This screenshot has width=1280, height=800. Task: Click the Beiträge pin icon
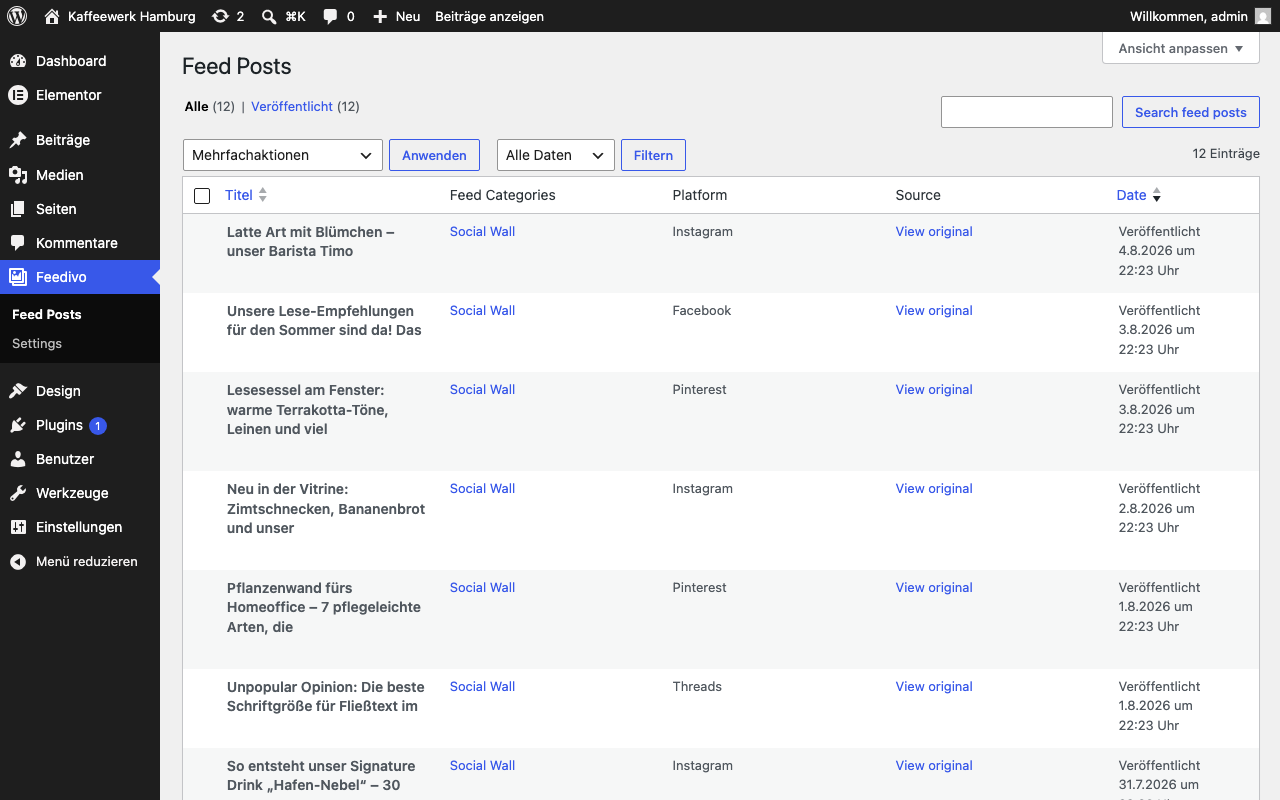pos(18,140)
